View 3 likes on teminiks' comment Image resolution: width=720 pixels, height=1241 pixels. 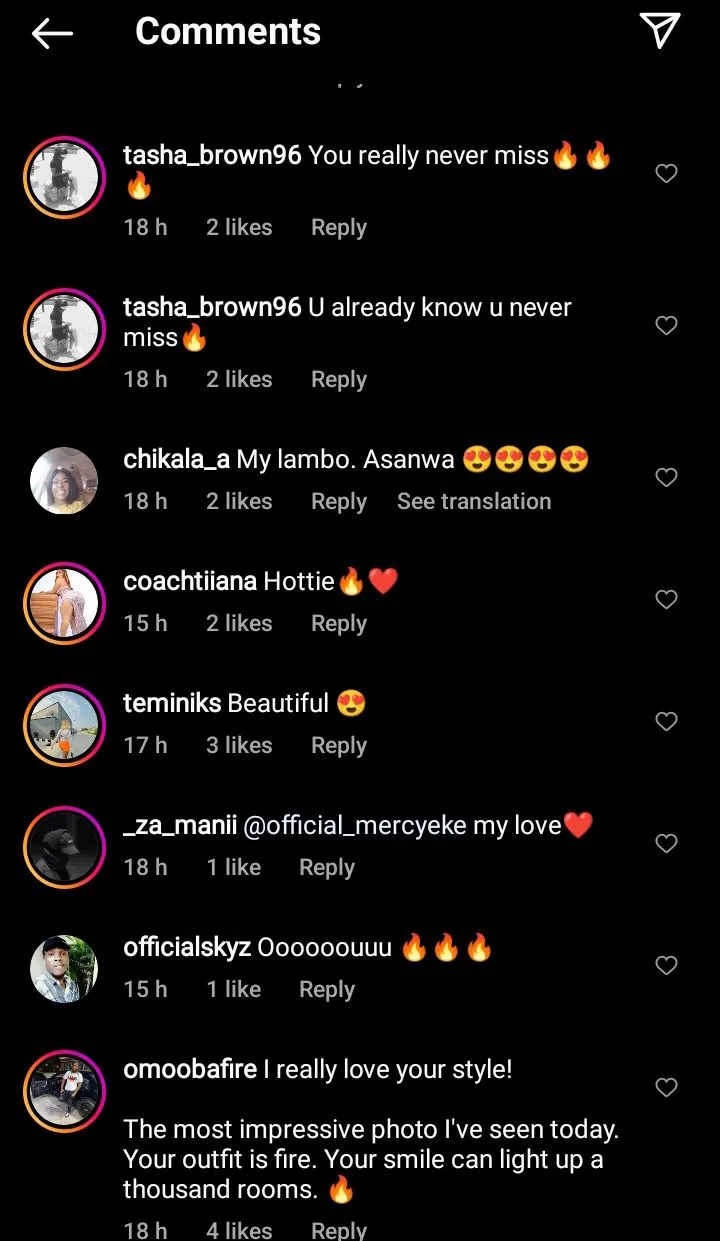click(x=238, y=745)
